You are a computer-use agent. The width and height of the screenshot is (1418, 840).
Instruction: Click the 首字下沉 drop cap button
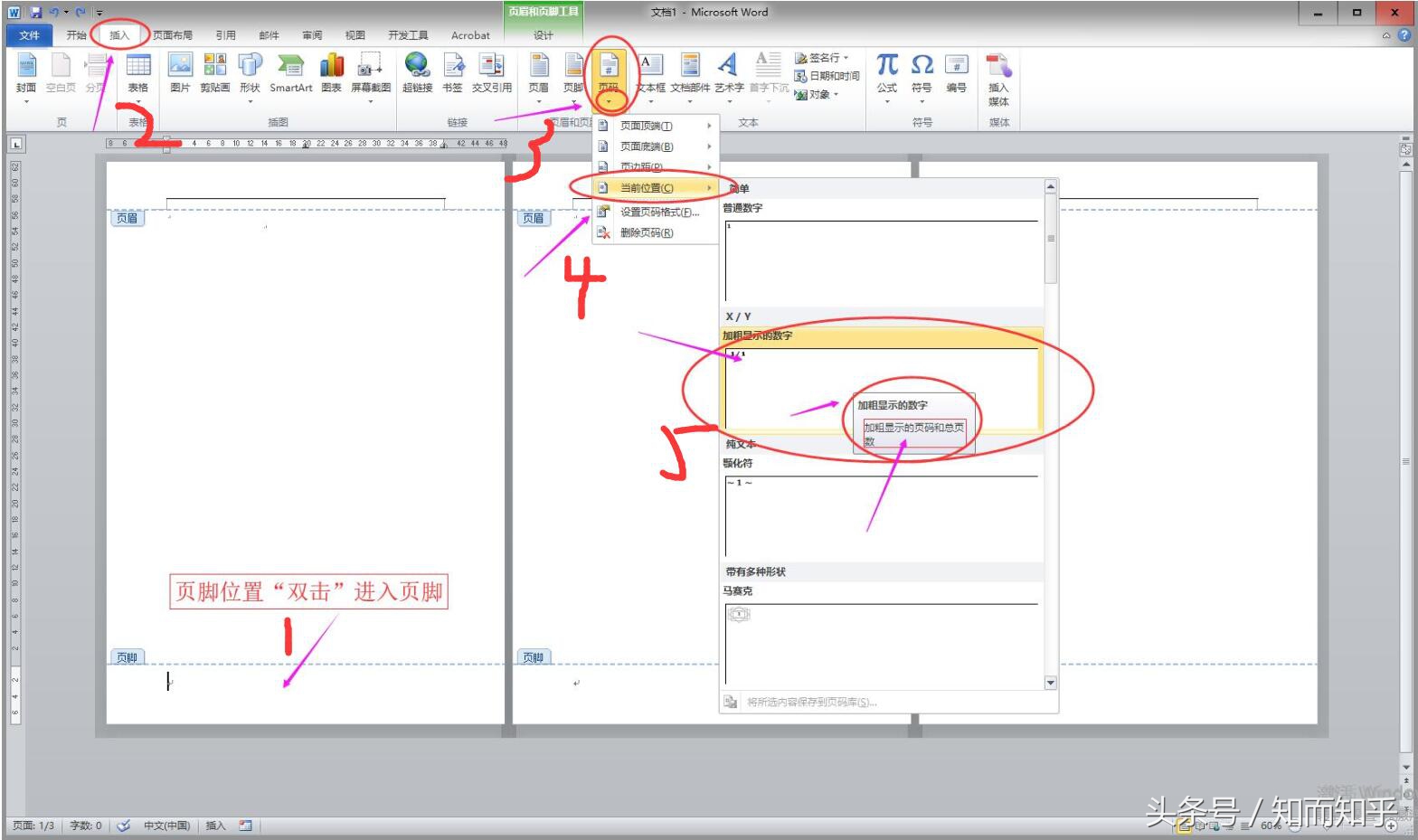coord(769,77)
